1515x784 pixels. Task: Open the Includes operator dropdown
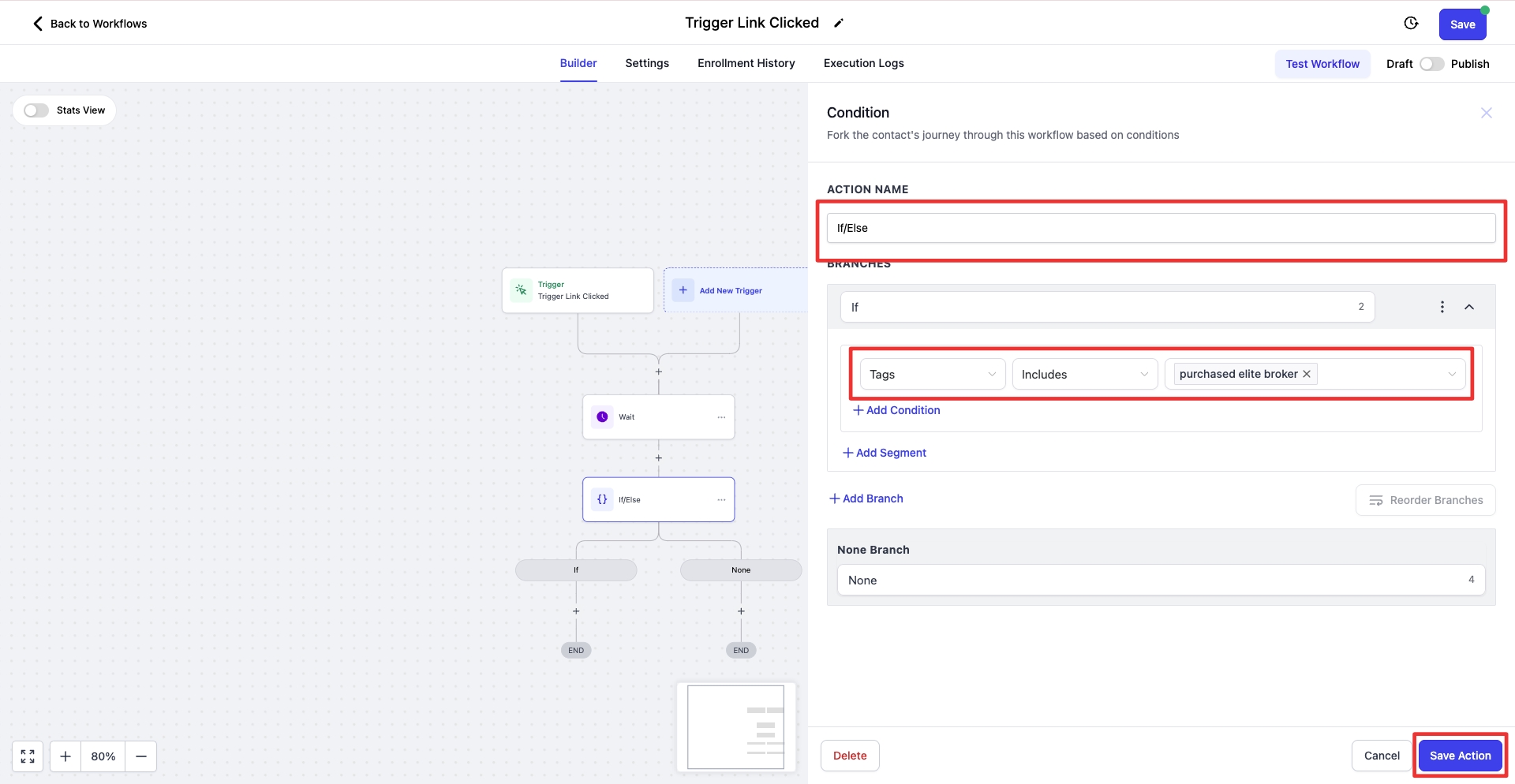pos(1084,375)
